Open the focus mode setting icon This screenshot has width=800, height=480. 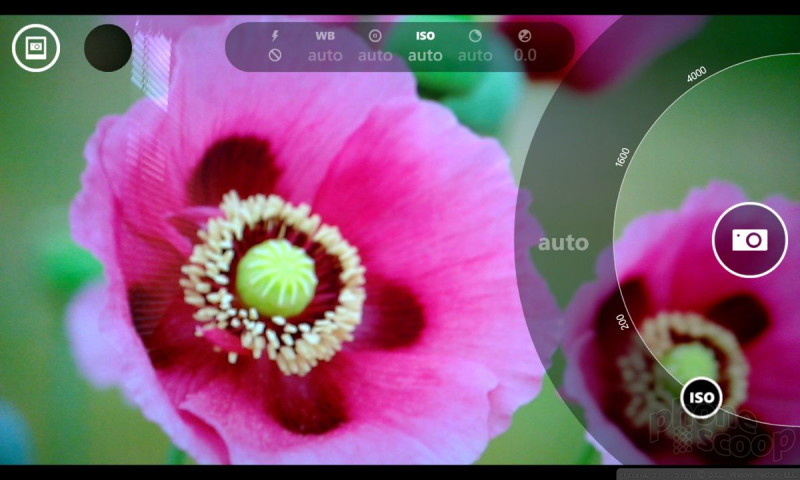pyautogui.click(x=375, y=36)
